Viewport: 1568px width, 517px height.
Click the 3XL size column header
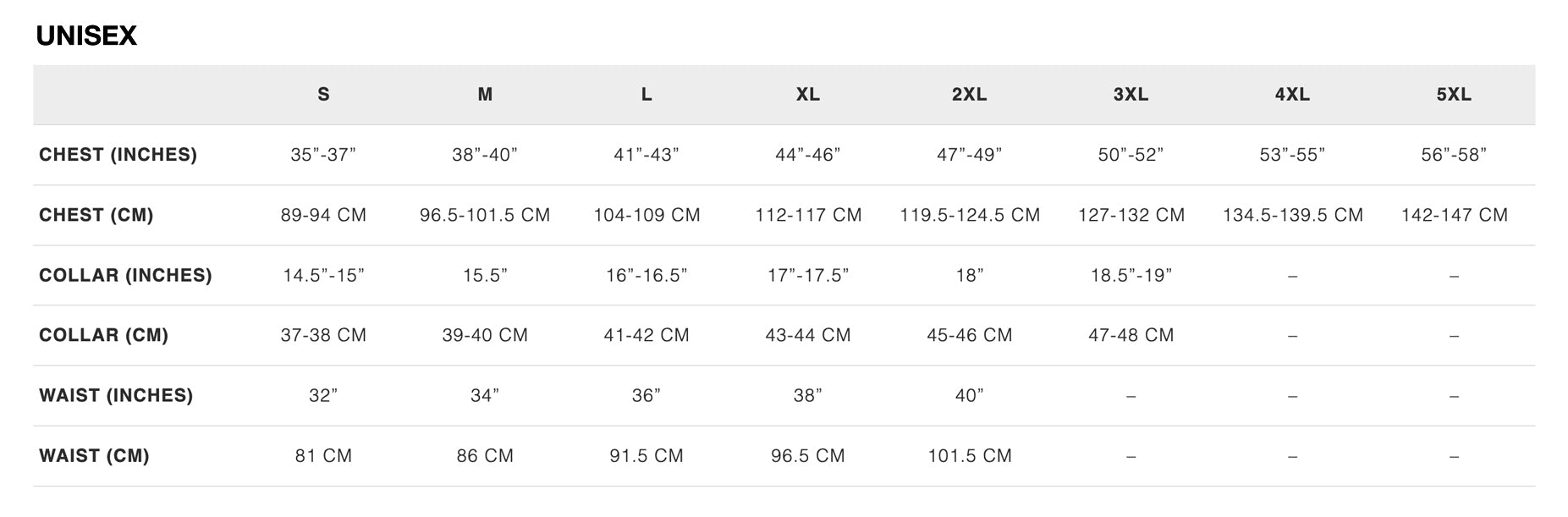tap(1131, 95)
